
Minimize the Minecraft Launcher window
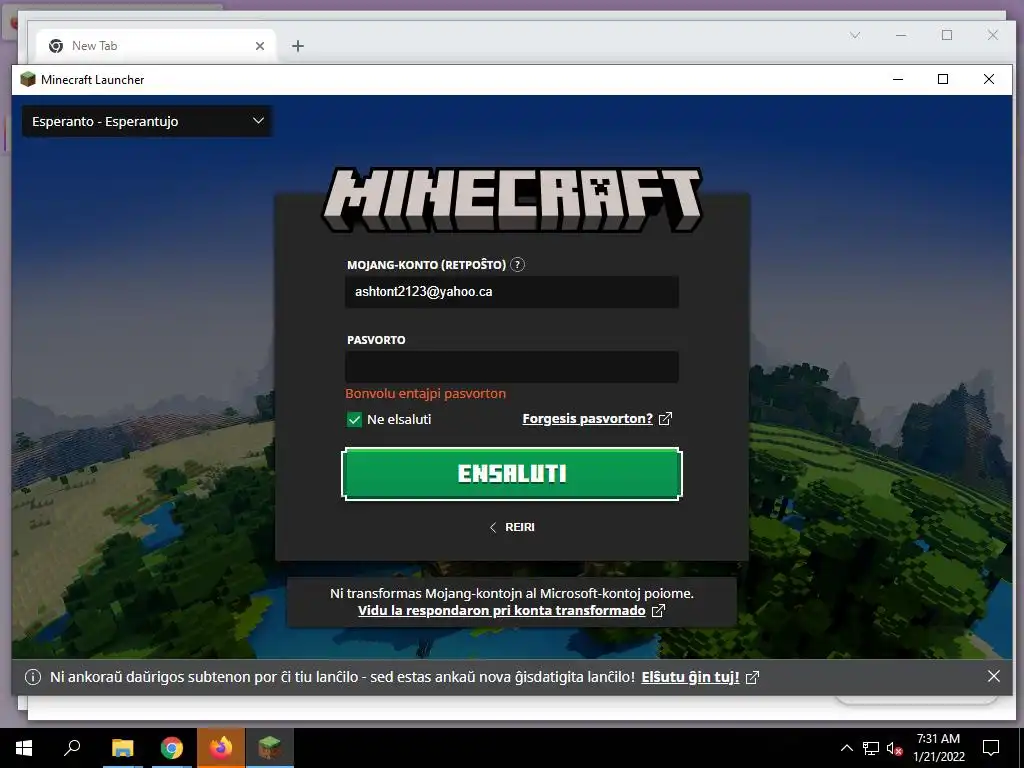point(898,79)
